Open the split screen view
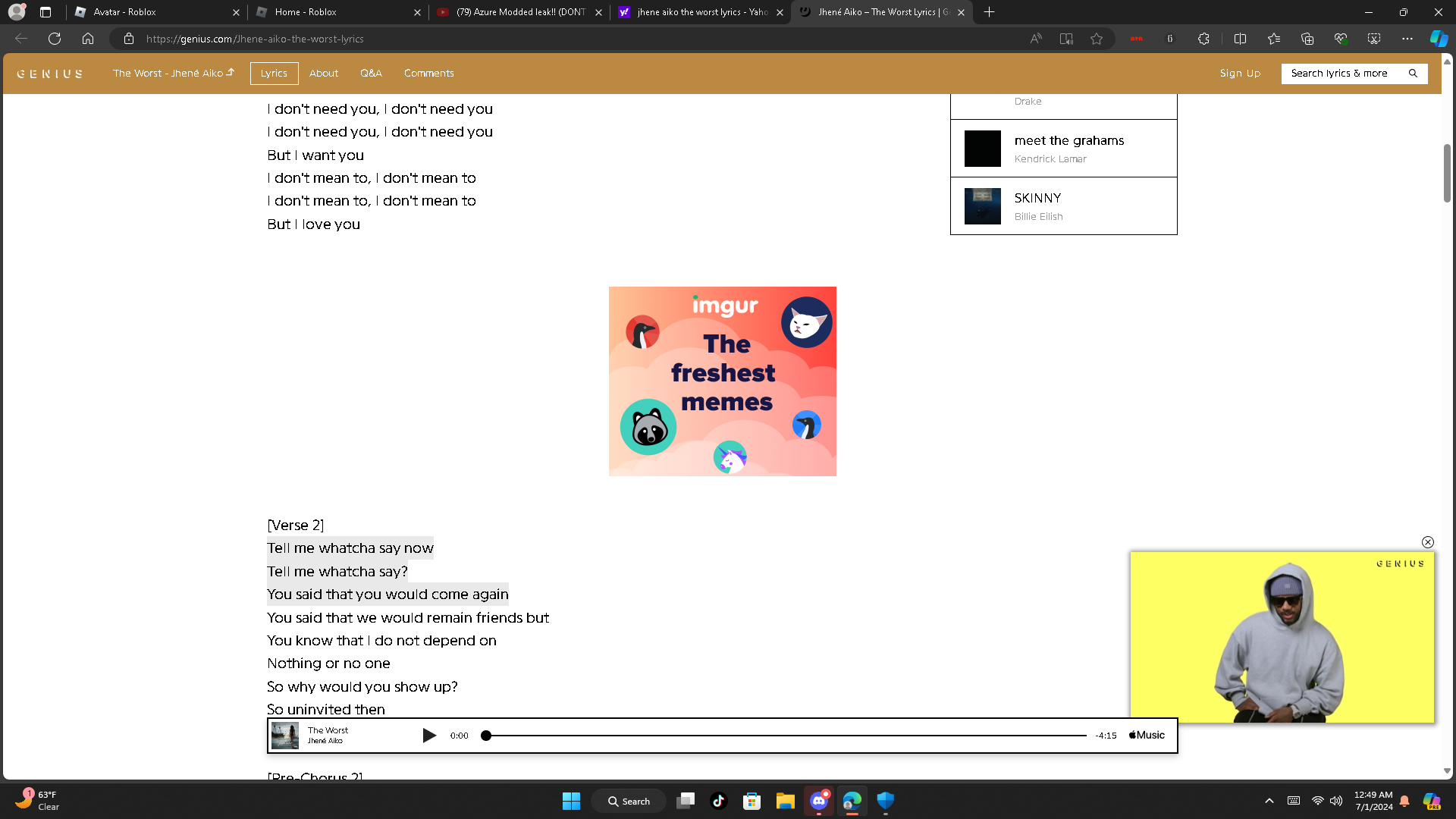The height and width of the screenshot is (819, 1456). 1241,39
